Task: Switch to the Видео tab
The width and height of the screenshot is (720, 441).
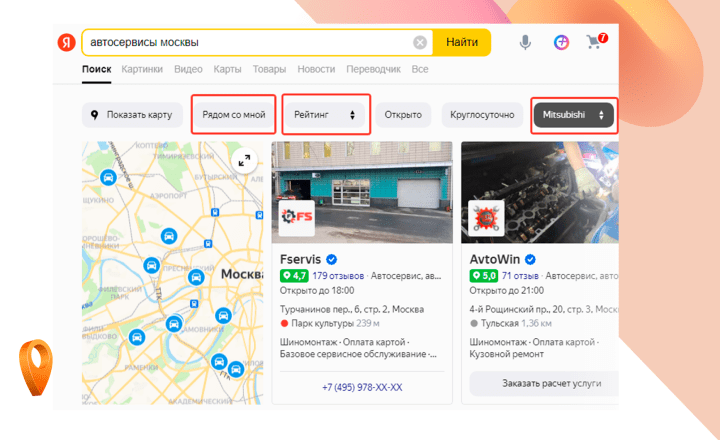Action: [188, 69]
